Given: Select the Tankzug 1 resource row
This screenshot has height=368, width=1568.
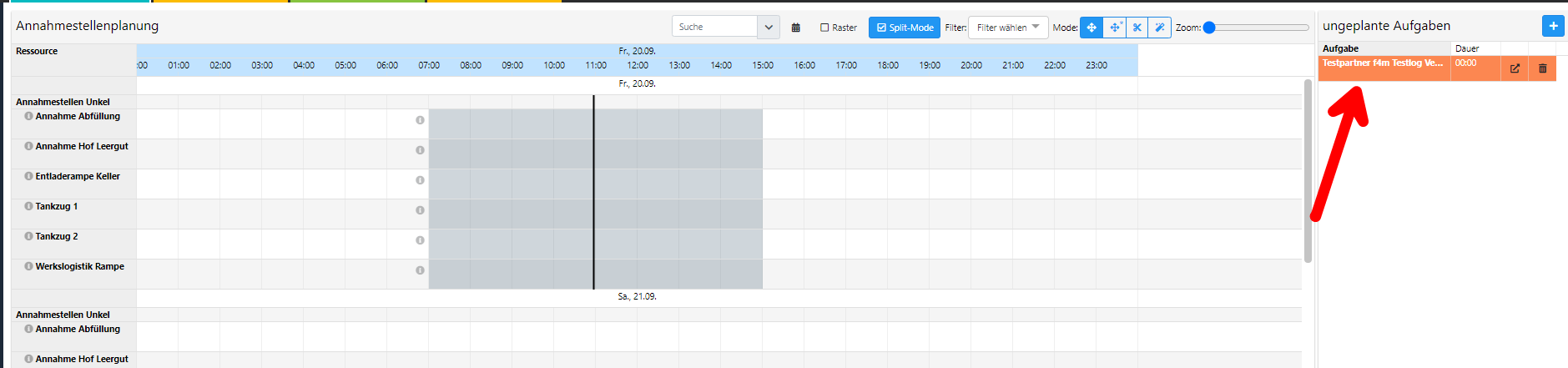Looking at the screenshot, I should pyautogui.click(x=57, y=206).
